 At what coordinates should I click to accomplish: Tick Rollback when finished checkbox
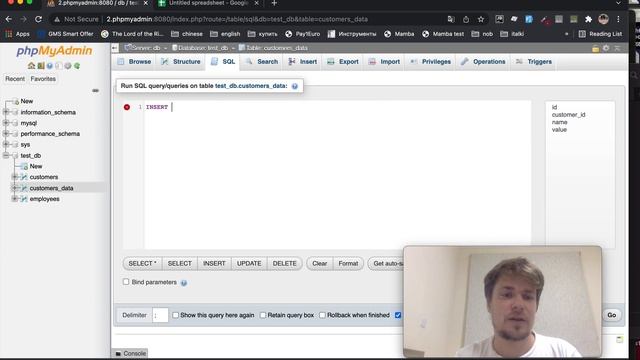pos(322,315)
